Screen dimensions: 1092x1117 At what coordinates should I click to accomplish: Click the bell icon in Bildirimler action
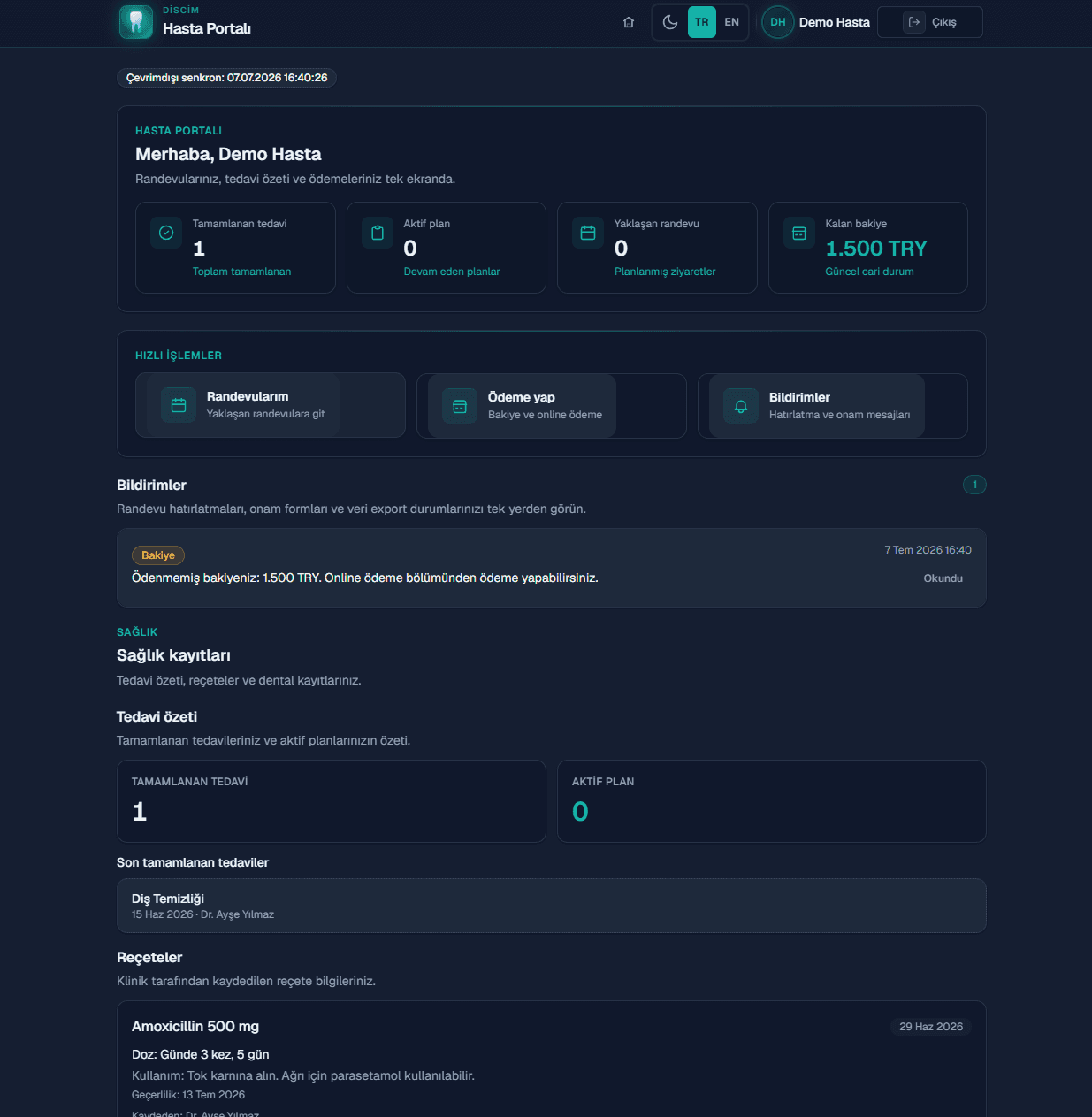point(741,406)
